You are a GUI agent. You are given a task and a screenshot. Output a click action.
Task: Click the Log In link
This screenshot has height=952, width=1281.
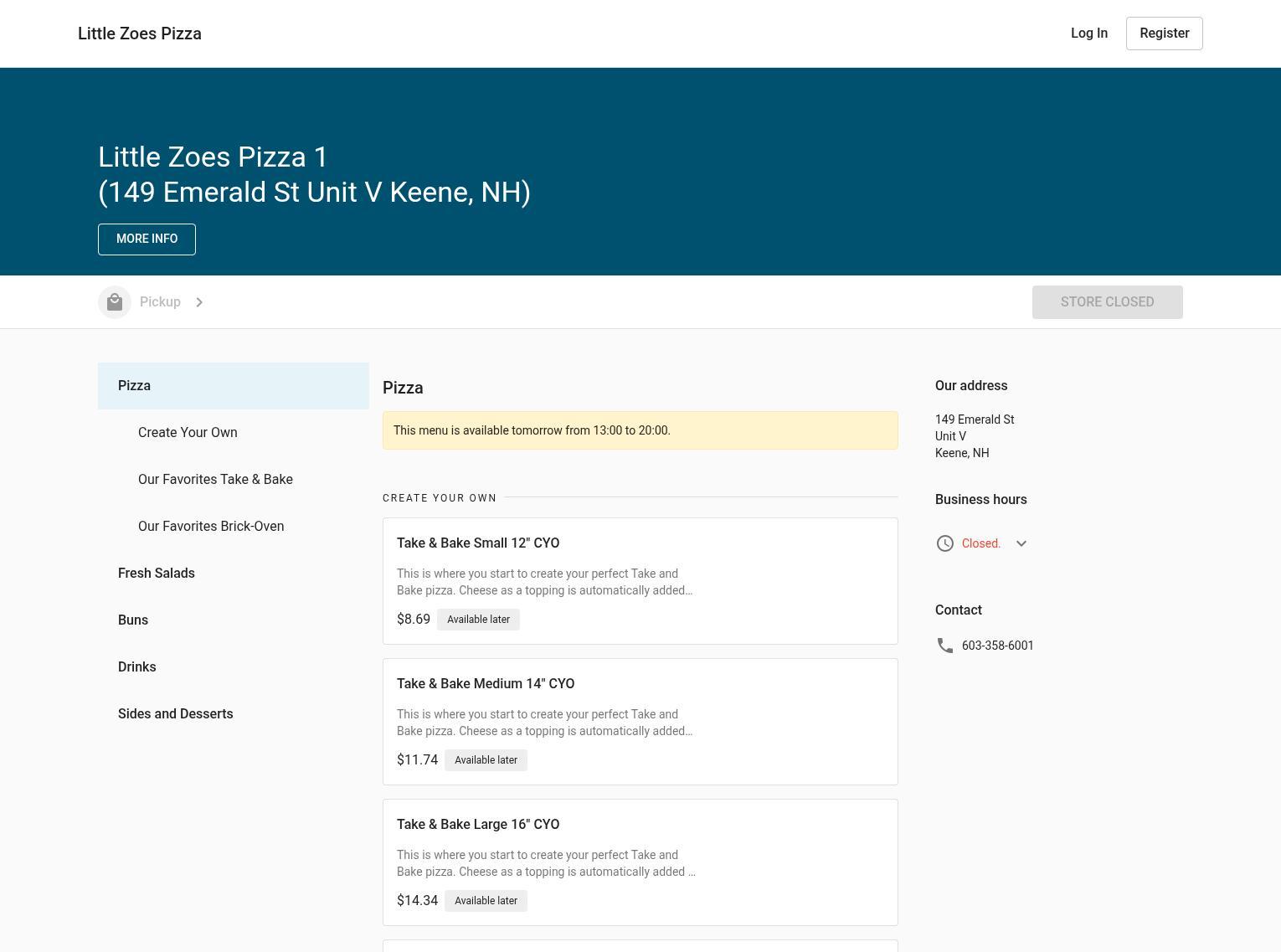point(1088,33)
